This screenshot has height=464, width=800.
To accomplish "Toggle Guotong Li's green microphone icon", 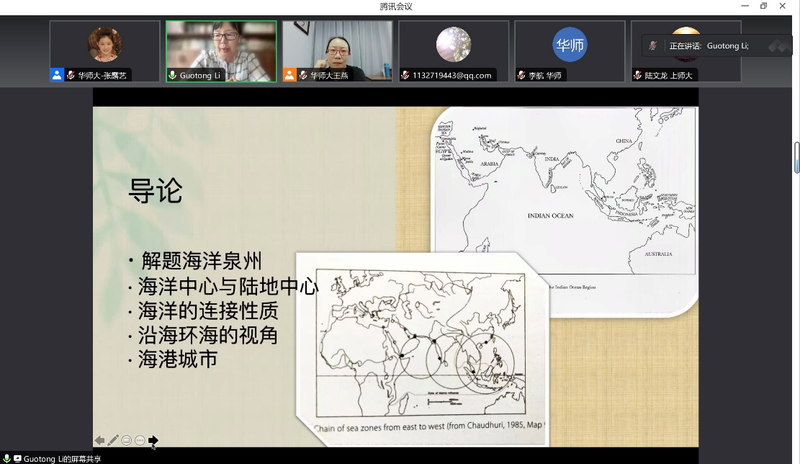I will (173, 74).
